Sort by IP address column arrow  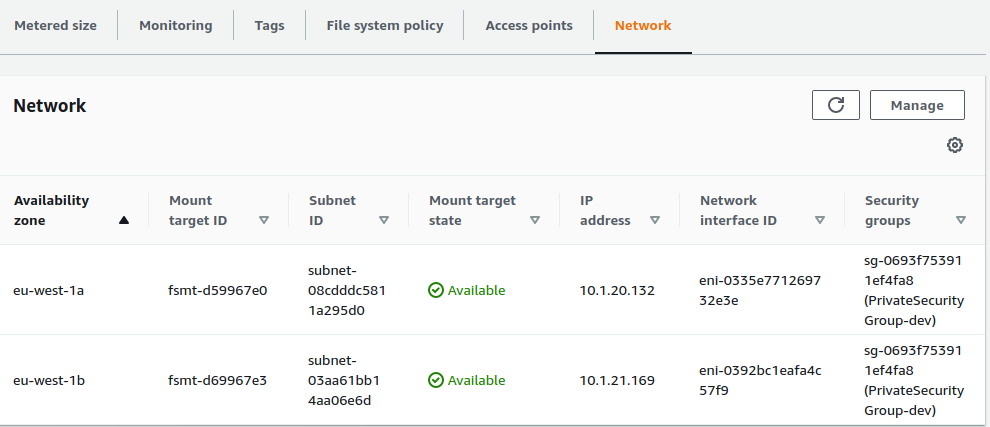tap(655, 221)
